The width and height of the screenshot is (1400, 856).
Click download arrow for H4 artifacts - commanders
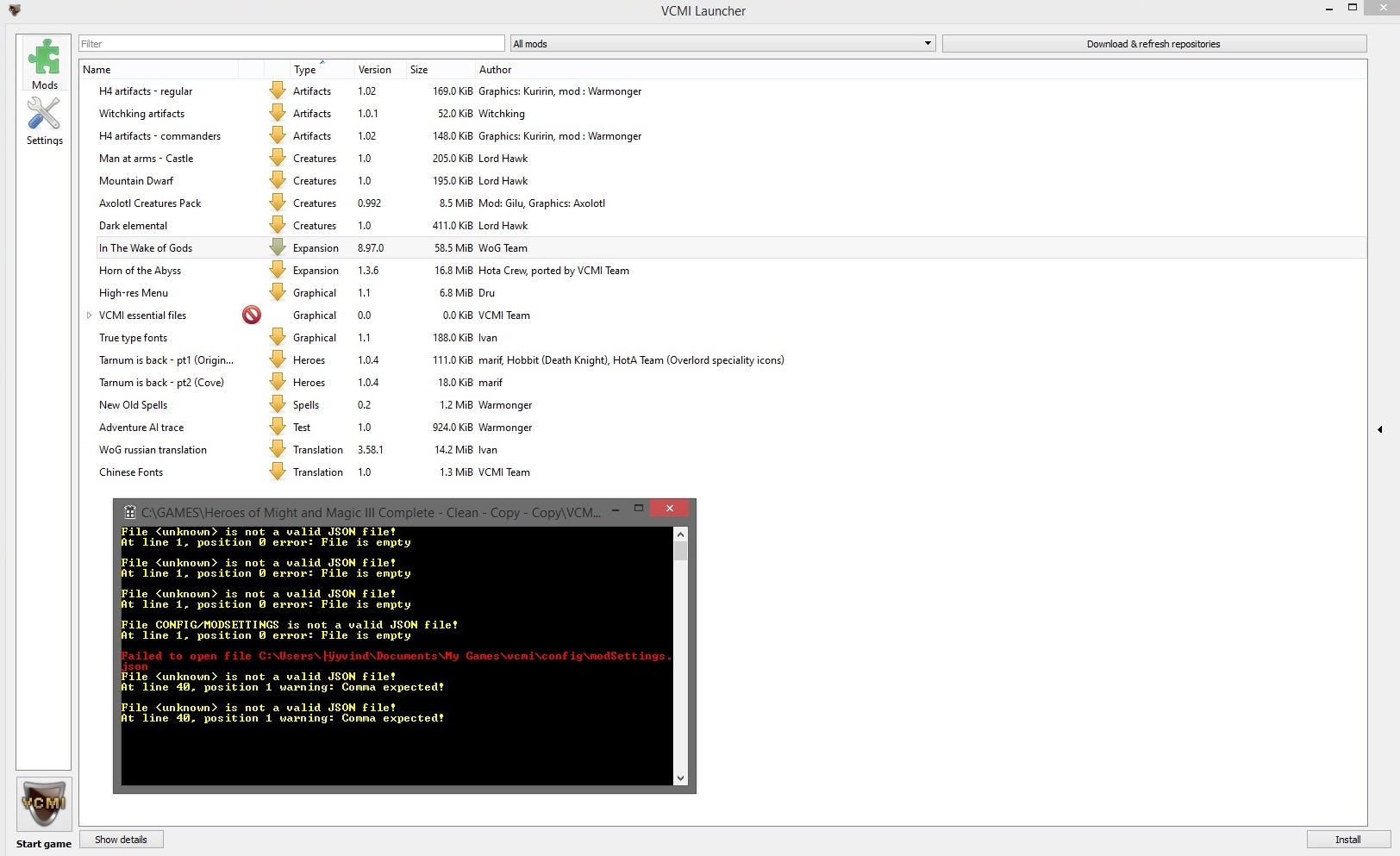(278, 135)
